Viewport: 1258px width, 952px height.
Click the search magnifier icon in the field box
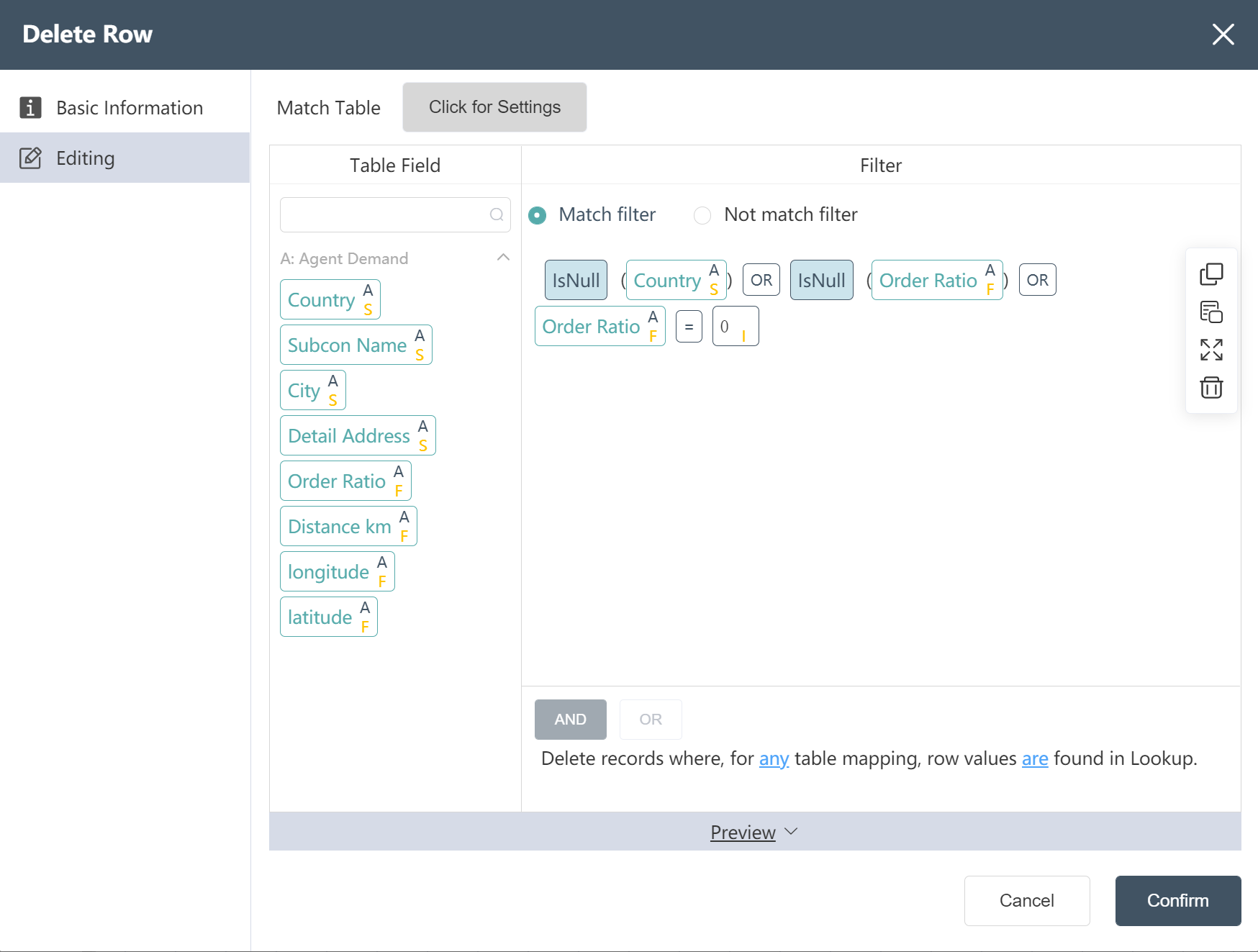coord(497,214)
